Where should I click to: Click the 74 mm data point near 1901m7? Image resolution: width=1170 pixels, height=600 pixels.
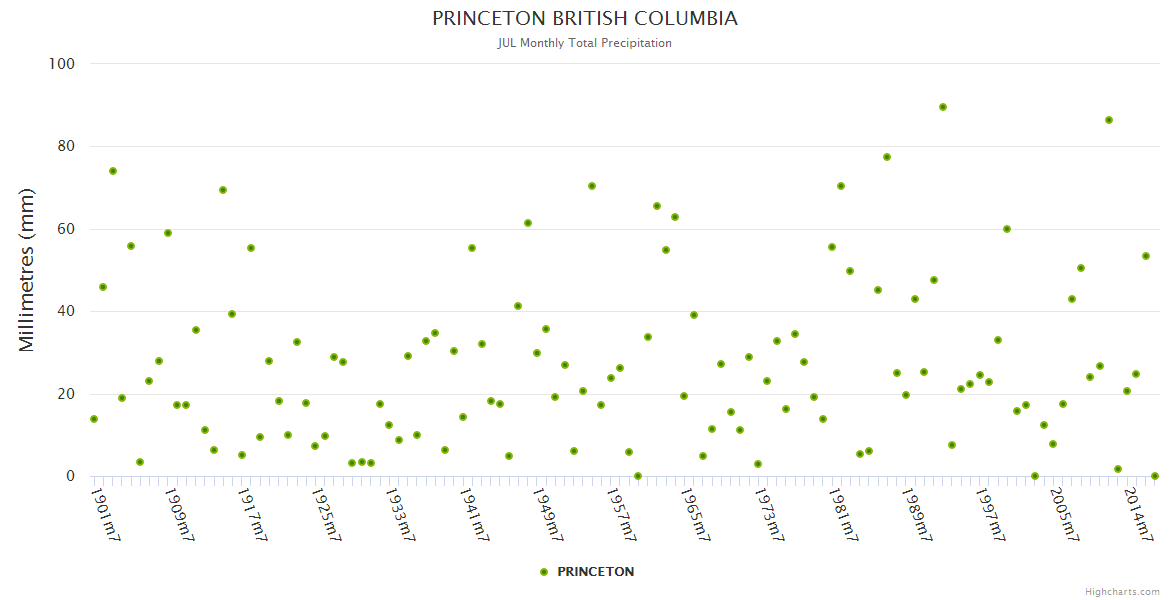pyautogui.click(x=113, y=171)
